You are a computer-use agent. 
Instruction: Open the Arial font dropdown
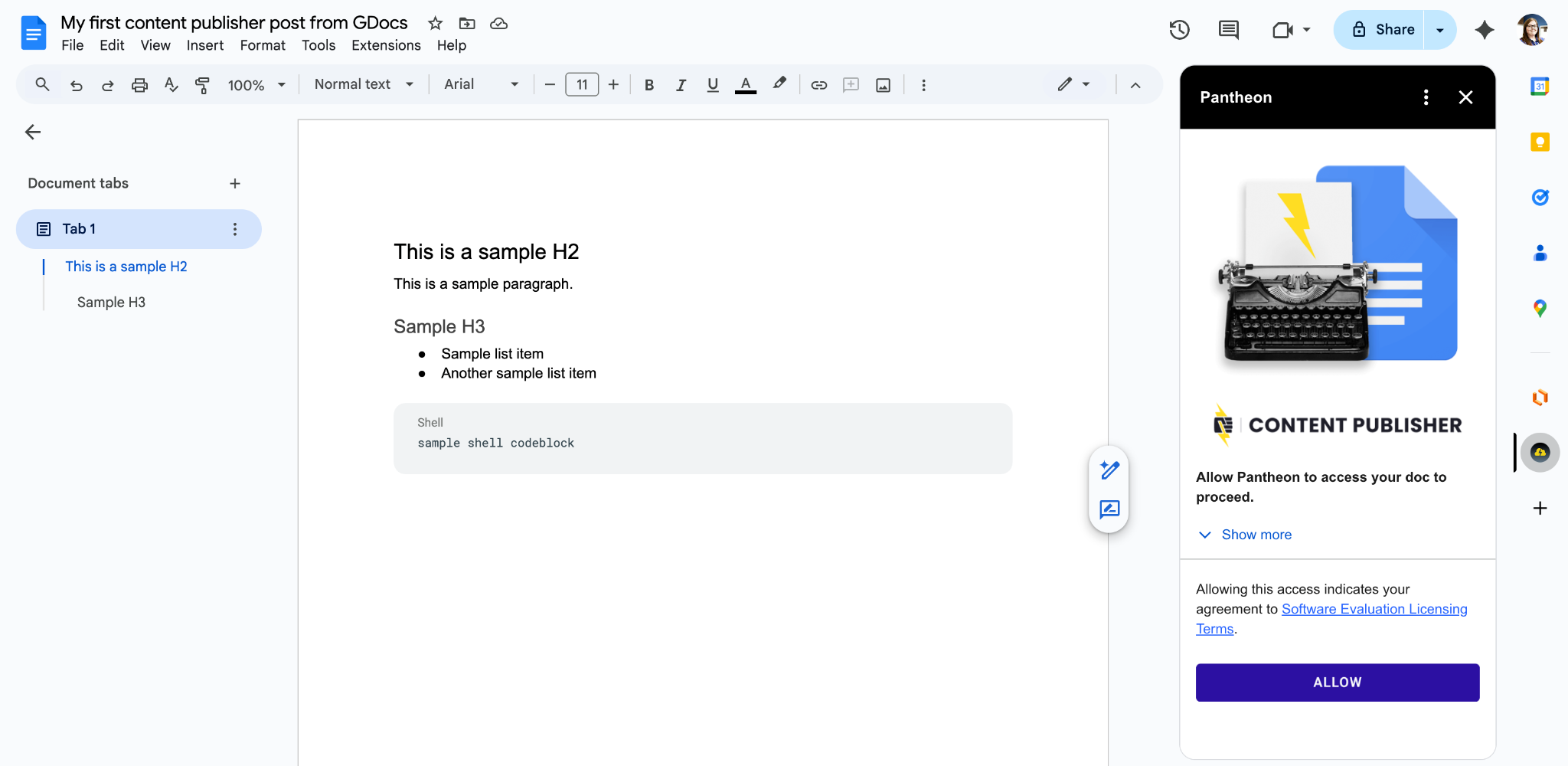[481, 84]
